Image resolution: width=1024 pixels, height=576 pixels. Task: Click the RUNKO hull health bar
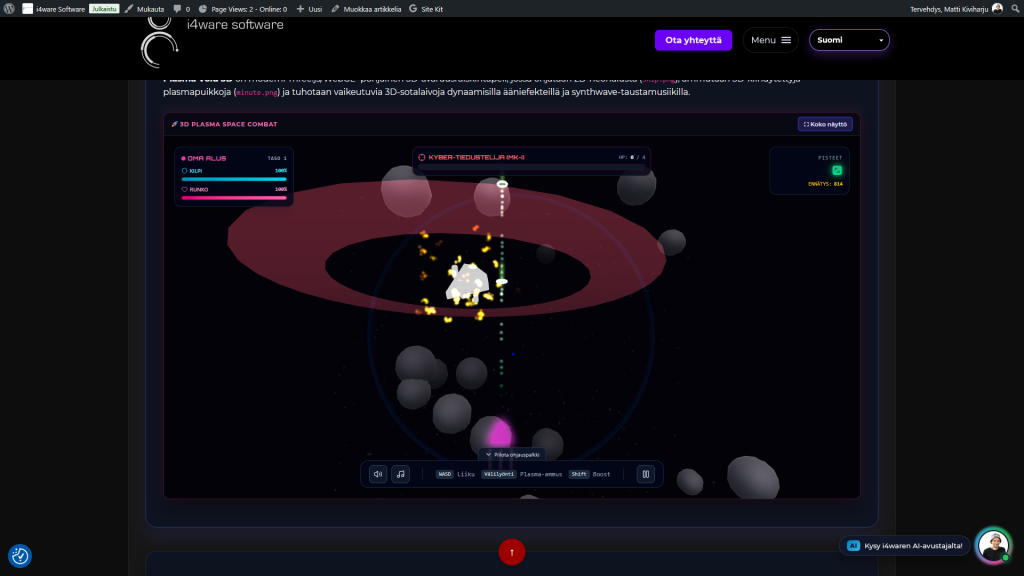(x=234, y=198)
